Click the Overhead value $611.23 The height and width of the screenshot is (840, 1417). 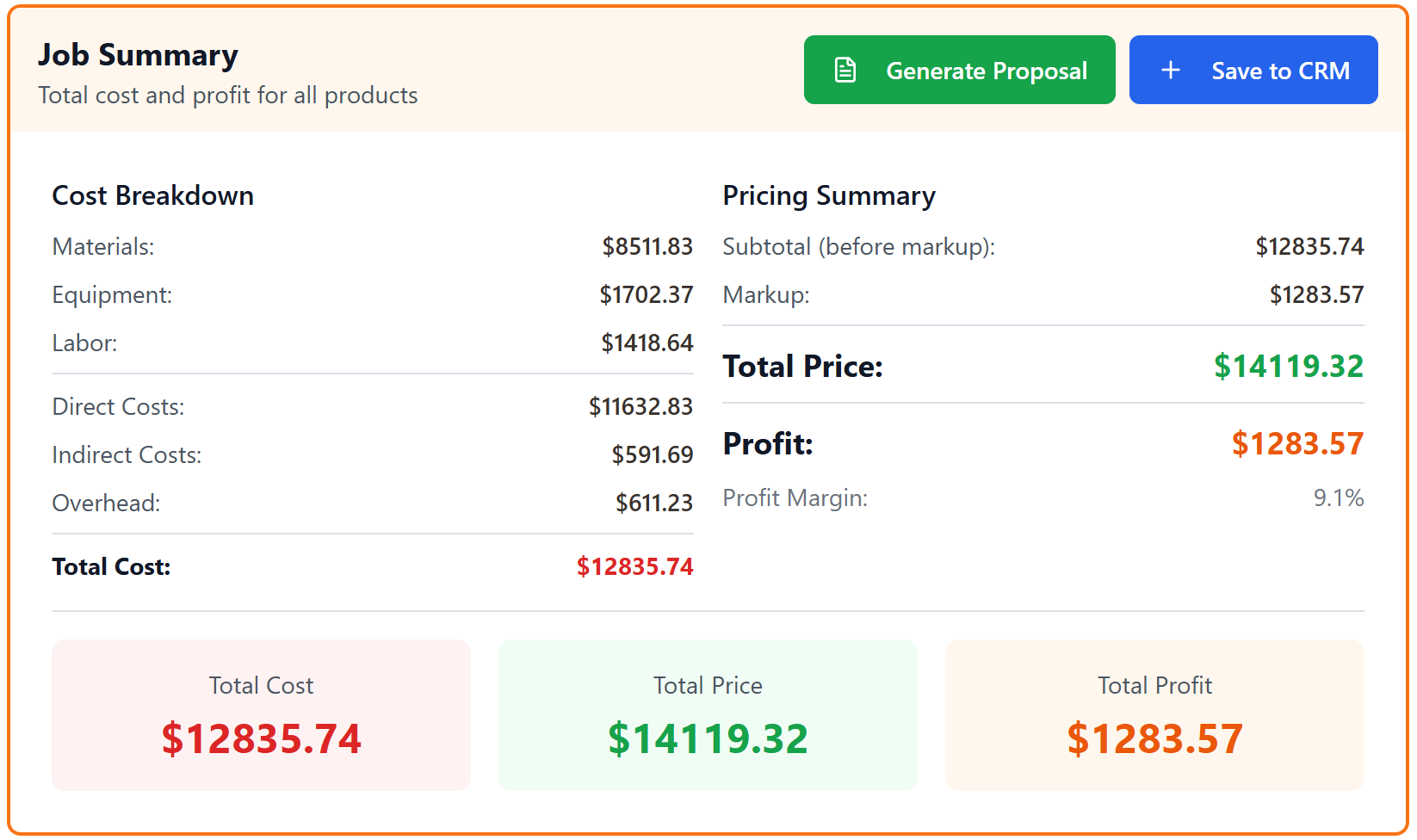654,503
